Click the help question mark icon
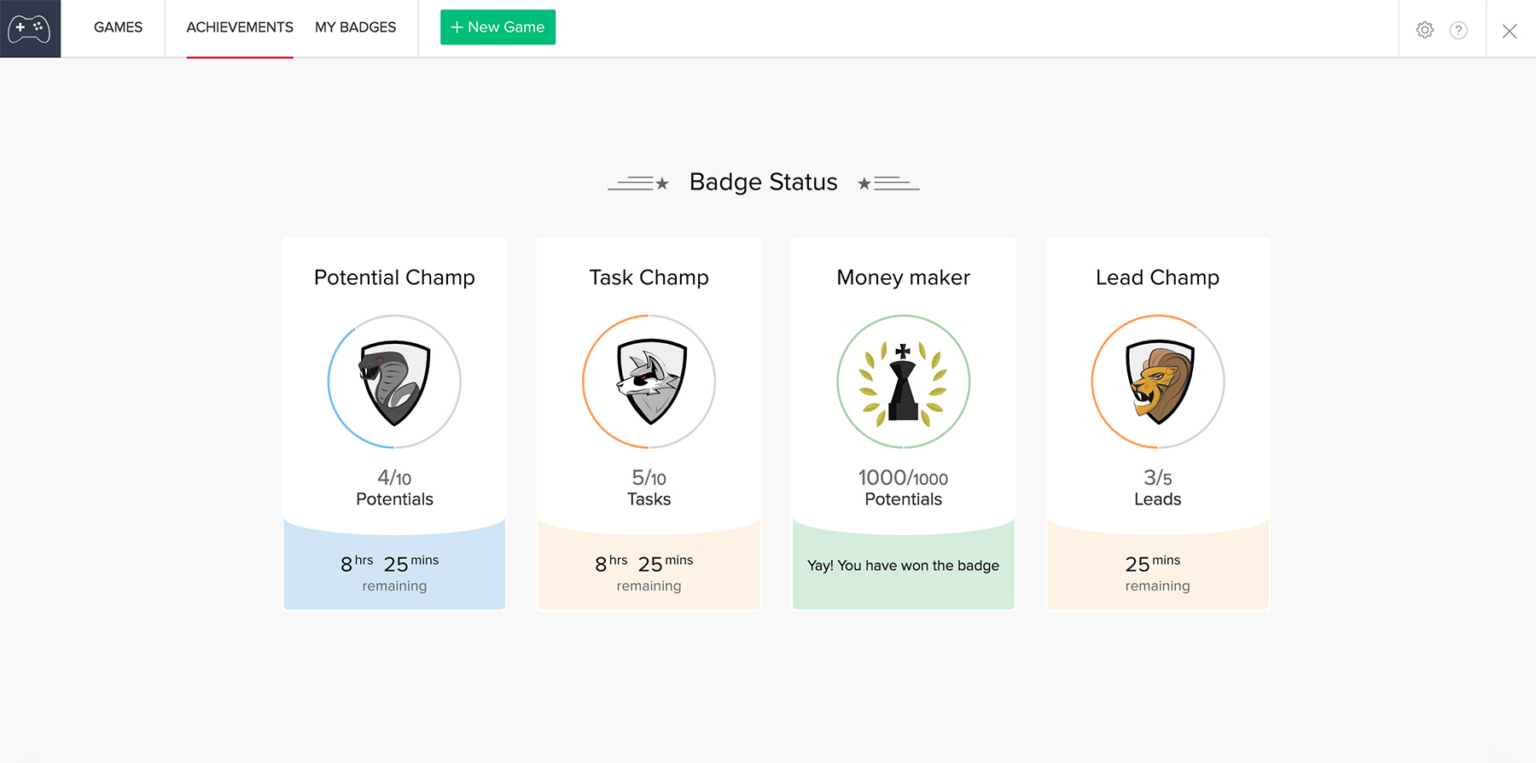This screenshot has width=1536, height=763. 1458,29
